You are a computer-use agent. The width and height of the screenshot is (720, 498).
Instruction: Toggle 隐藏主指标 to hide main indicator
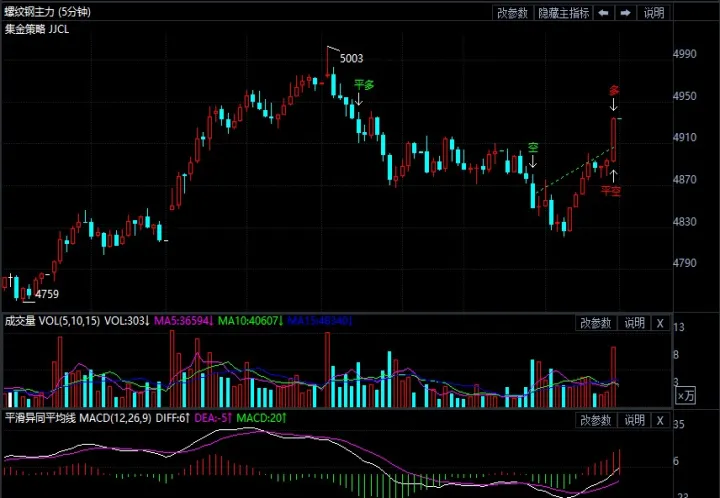[x=564, y=13]
